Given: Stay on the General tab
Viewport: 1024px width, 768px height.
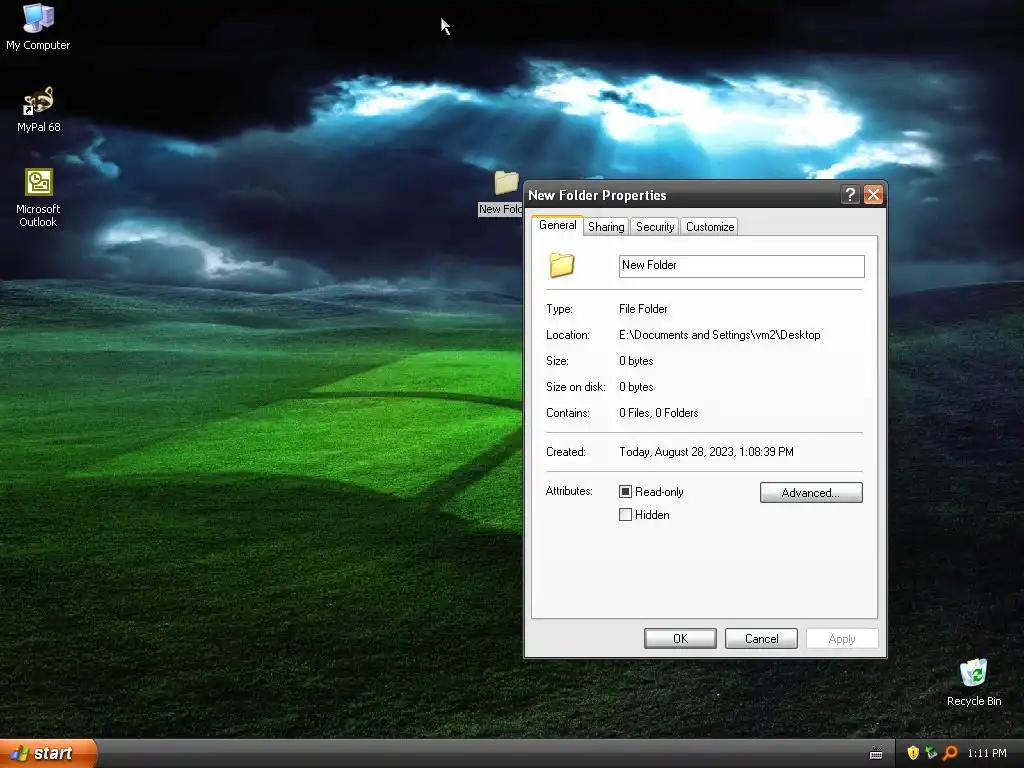Looking at the screenshot, I should 557,225.
